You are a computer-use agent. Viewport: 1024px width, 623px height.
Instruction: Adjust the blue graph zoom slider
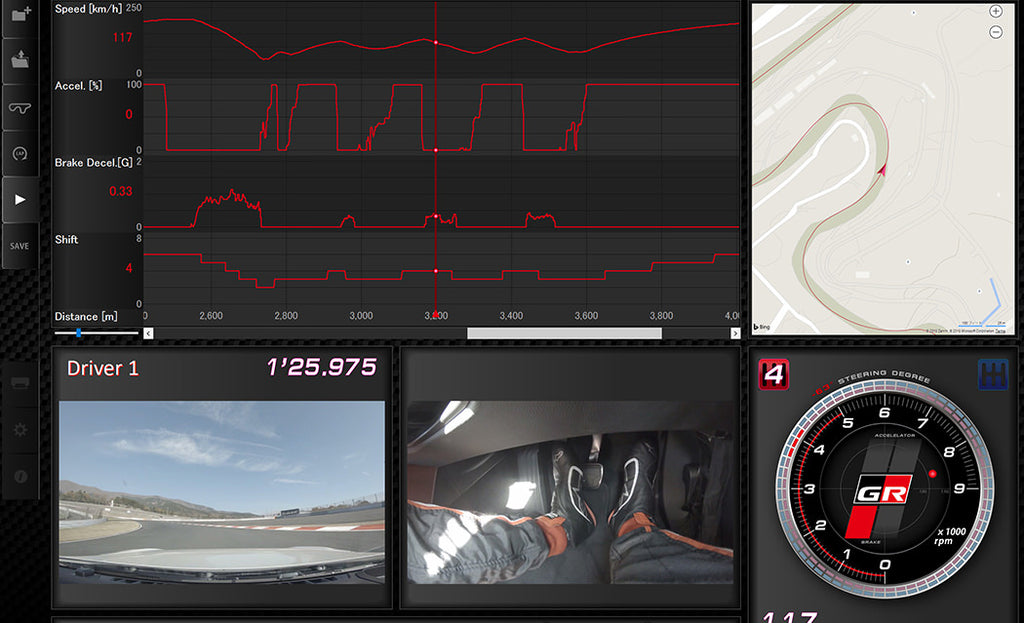point(78,332)
